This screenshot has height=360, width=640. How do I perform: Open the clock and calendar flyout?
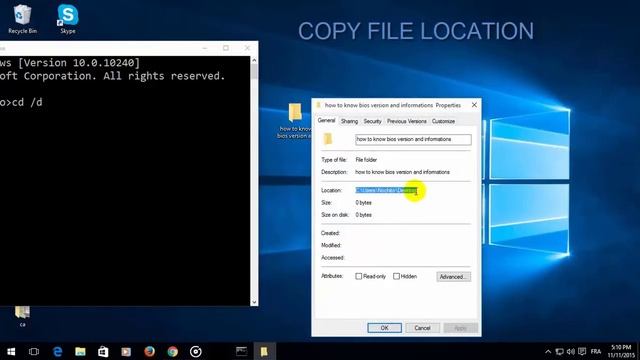[x=621, y=351]
